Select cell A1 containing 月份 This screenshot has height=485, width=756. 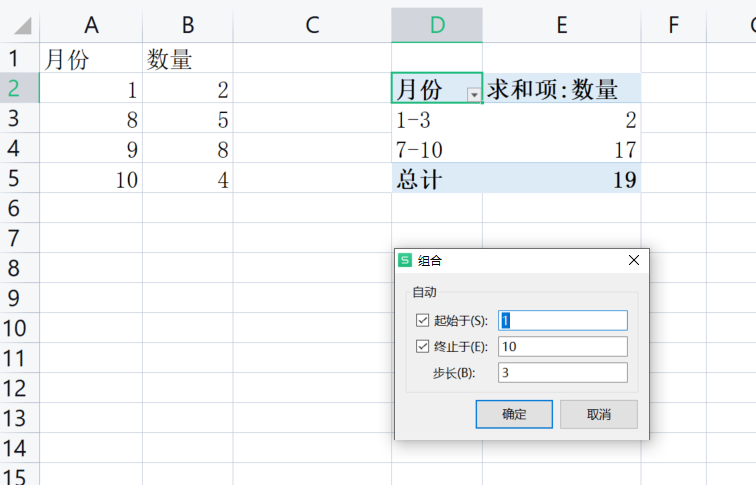click(x=91, y=58)
